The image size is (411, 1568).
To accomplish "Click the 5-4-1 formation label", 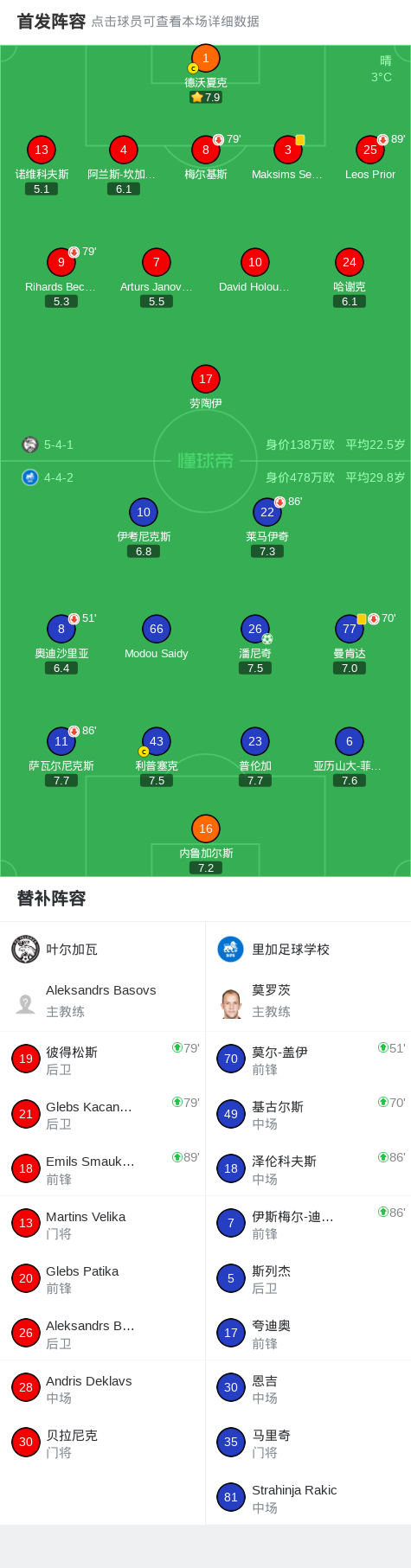I will pyautogui.click(x=59, y=445).
